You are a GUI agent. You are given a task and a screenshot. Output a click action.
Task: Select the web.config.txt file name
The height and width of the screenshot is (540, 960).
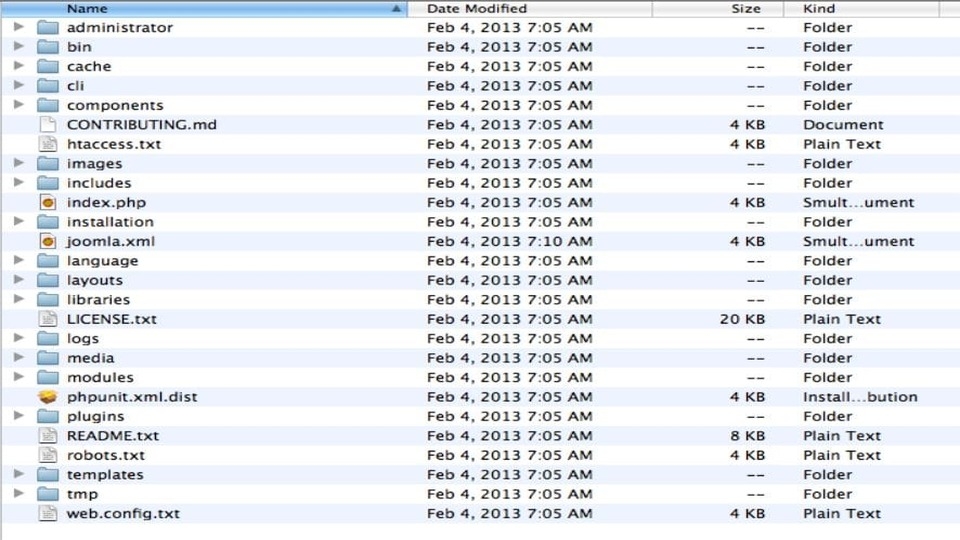123,514
